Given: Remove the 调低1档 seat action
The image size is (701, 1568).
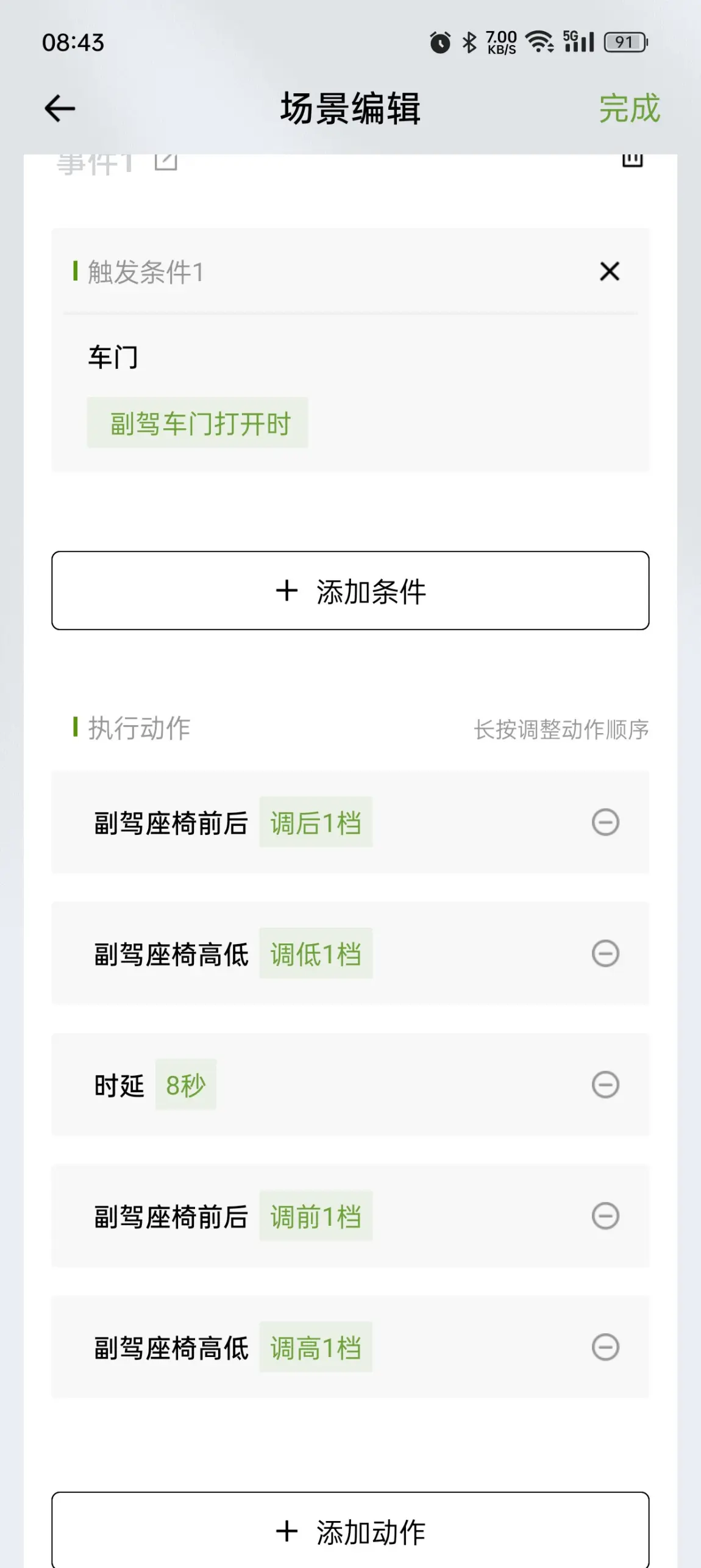Looking at the screenshot, I should pos(605,953).
